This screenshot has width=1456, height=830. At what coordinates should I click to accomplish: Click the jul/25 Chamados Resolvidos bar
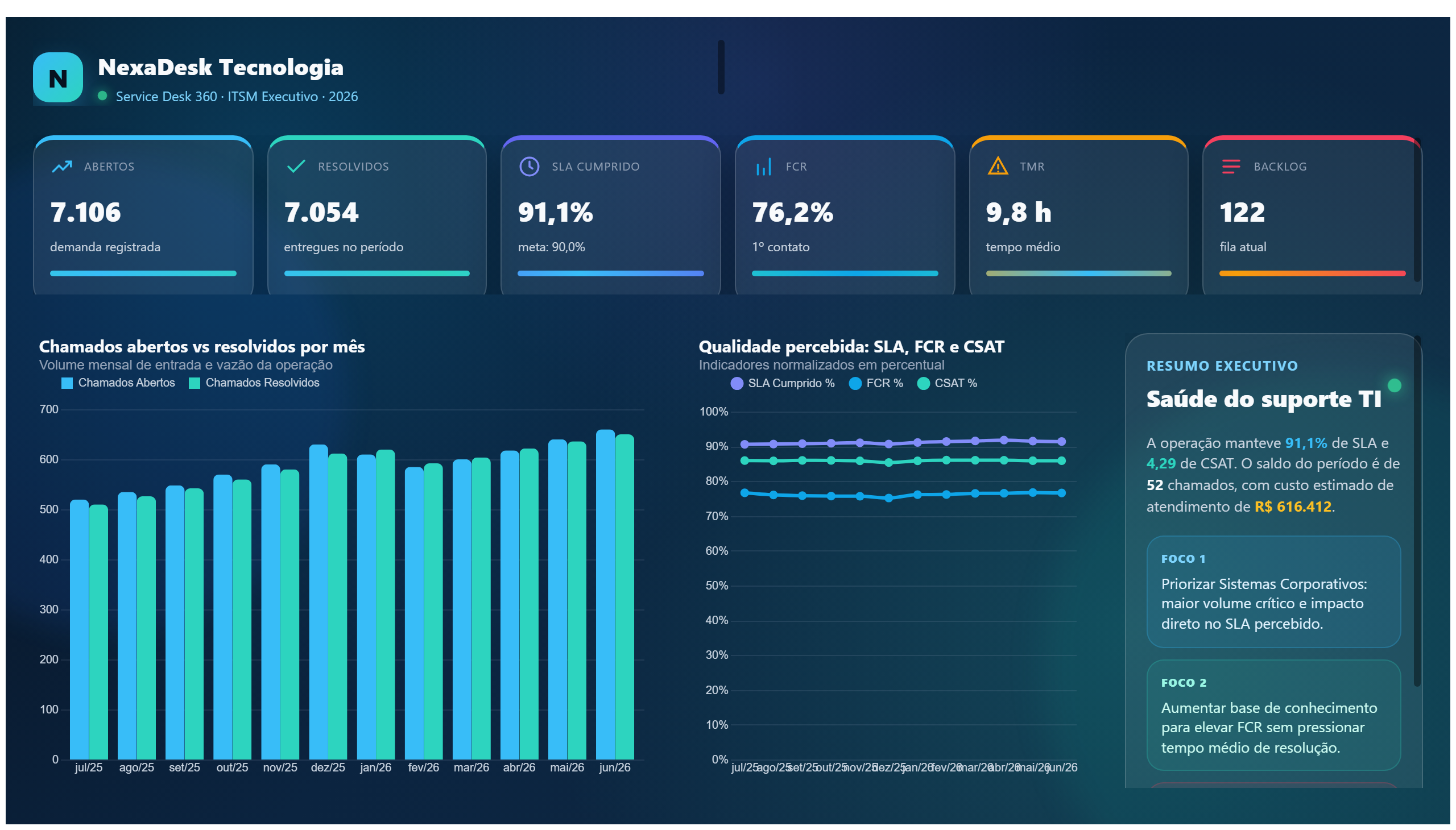[x=98, y=632]
